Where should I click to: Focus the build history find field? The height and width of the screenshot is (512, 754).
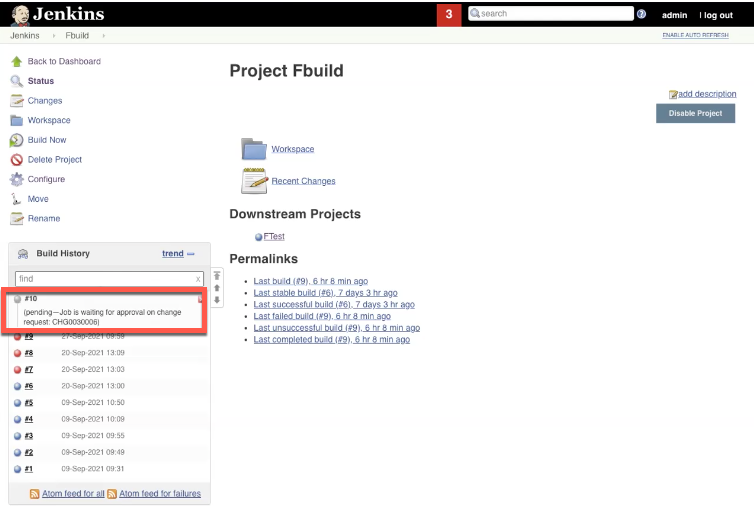[109, 279]
